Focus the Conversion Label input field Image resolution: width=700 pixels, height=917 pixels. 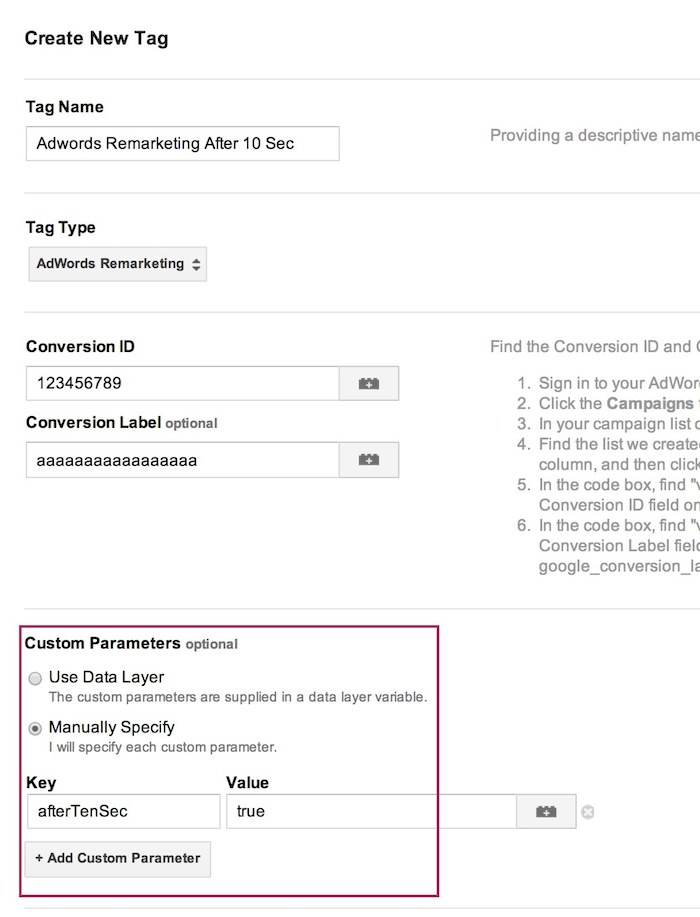[182, 460]
